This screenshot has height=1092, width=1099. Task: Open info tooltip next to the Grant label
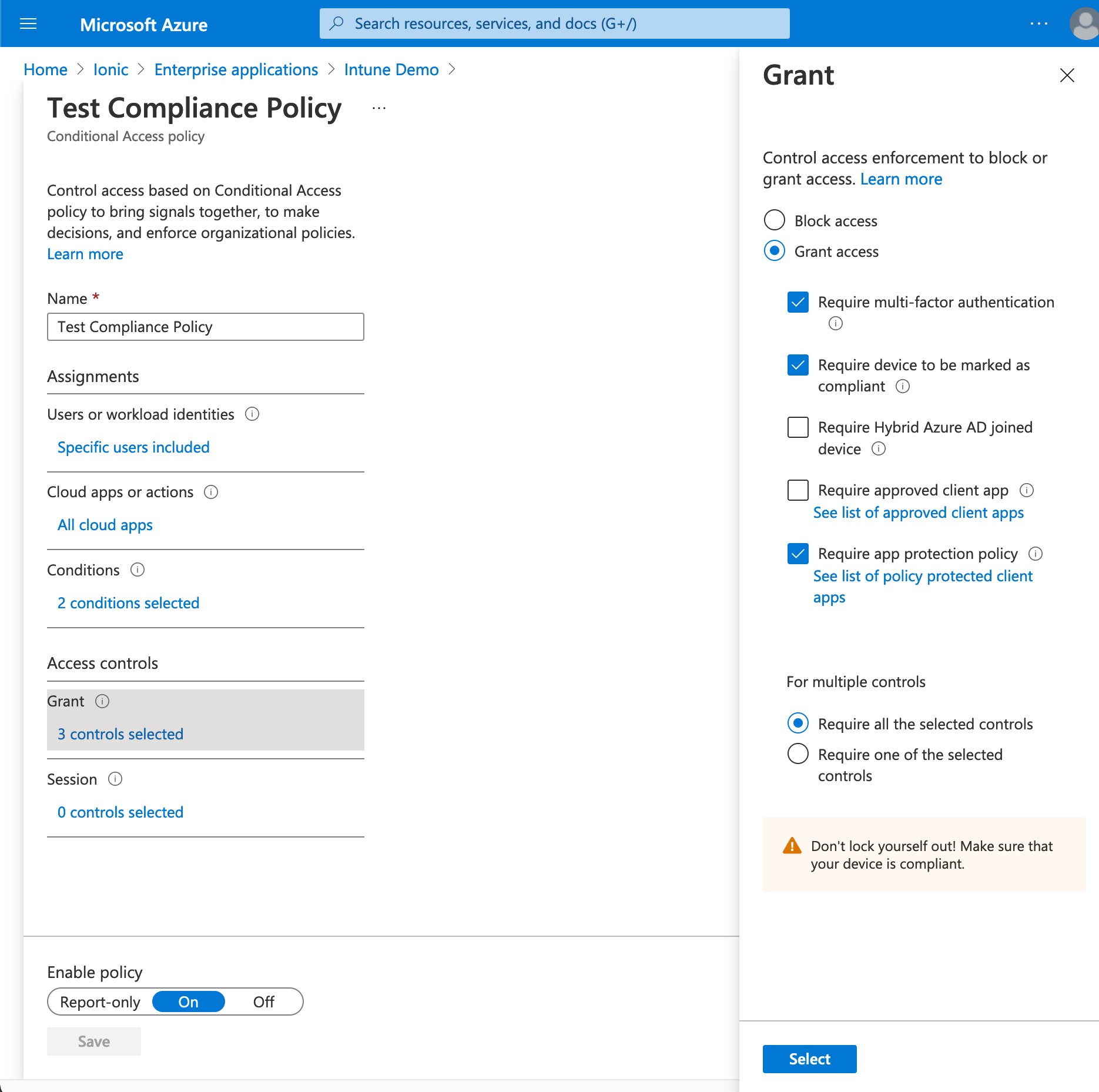102,701
